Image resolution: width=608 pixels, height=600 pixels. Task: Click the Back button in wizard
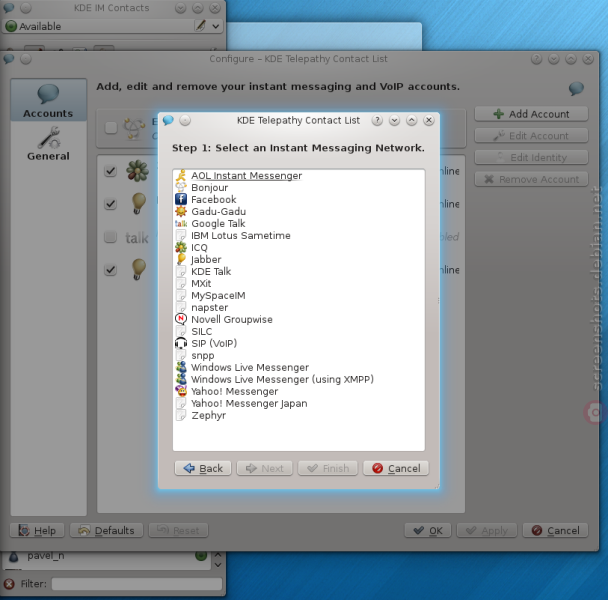[x=203, y=468]
